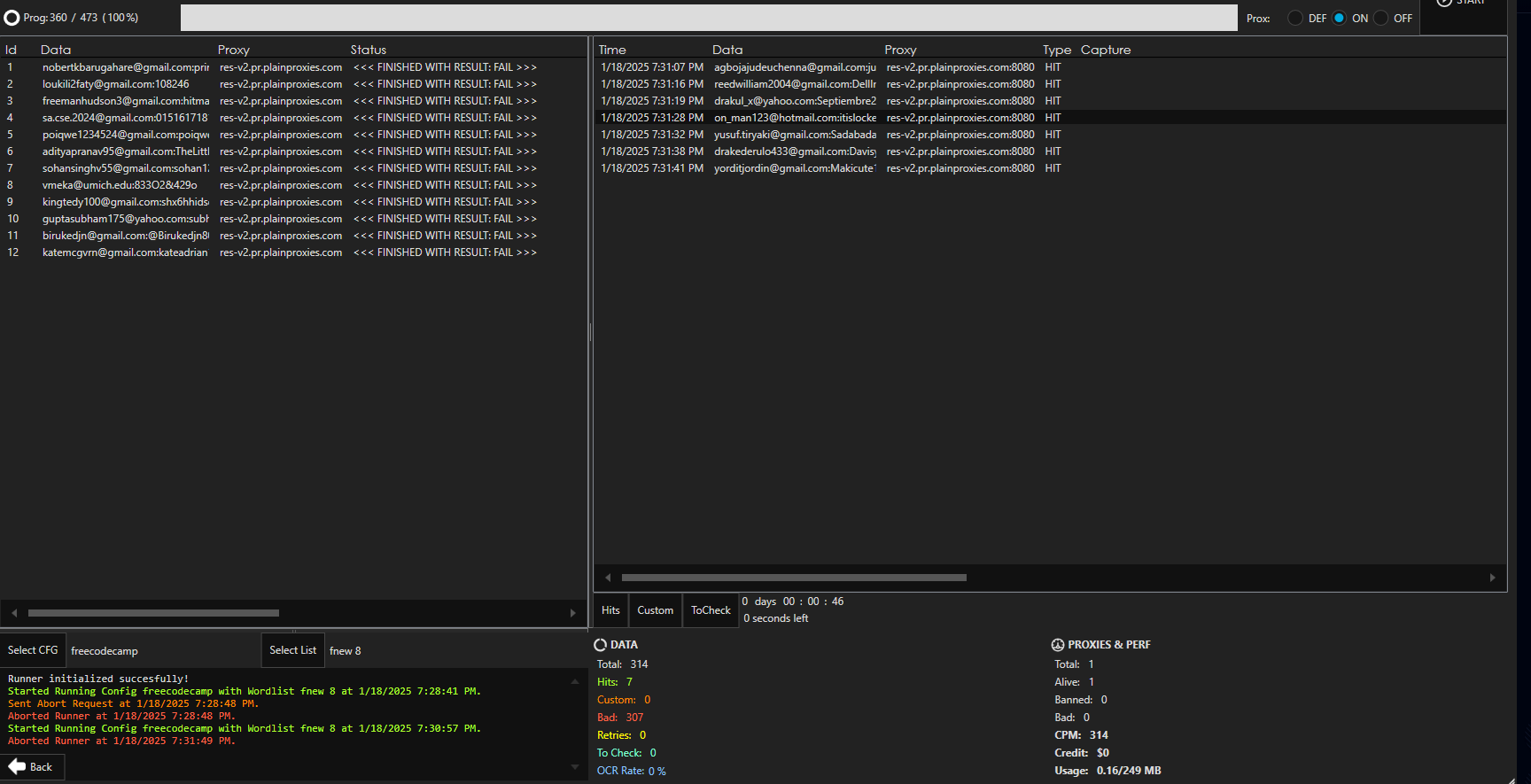The image size is (1531, 784).
Task: Click the PROXIES & PERF gauge icon
Action: click(1058, 645)
